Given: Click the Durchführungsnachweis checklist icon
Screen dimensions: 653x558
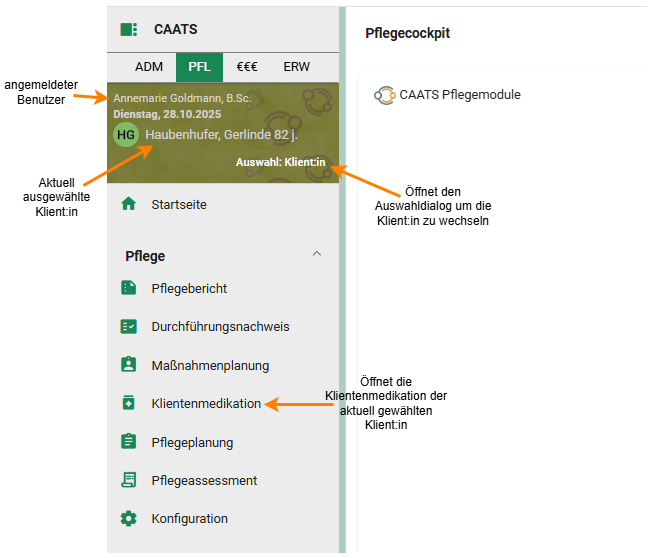Looking at the screenshot, I should tap(128, 327).
